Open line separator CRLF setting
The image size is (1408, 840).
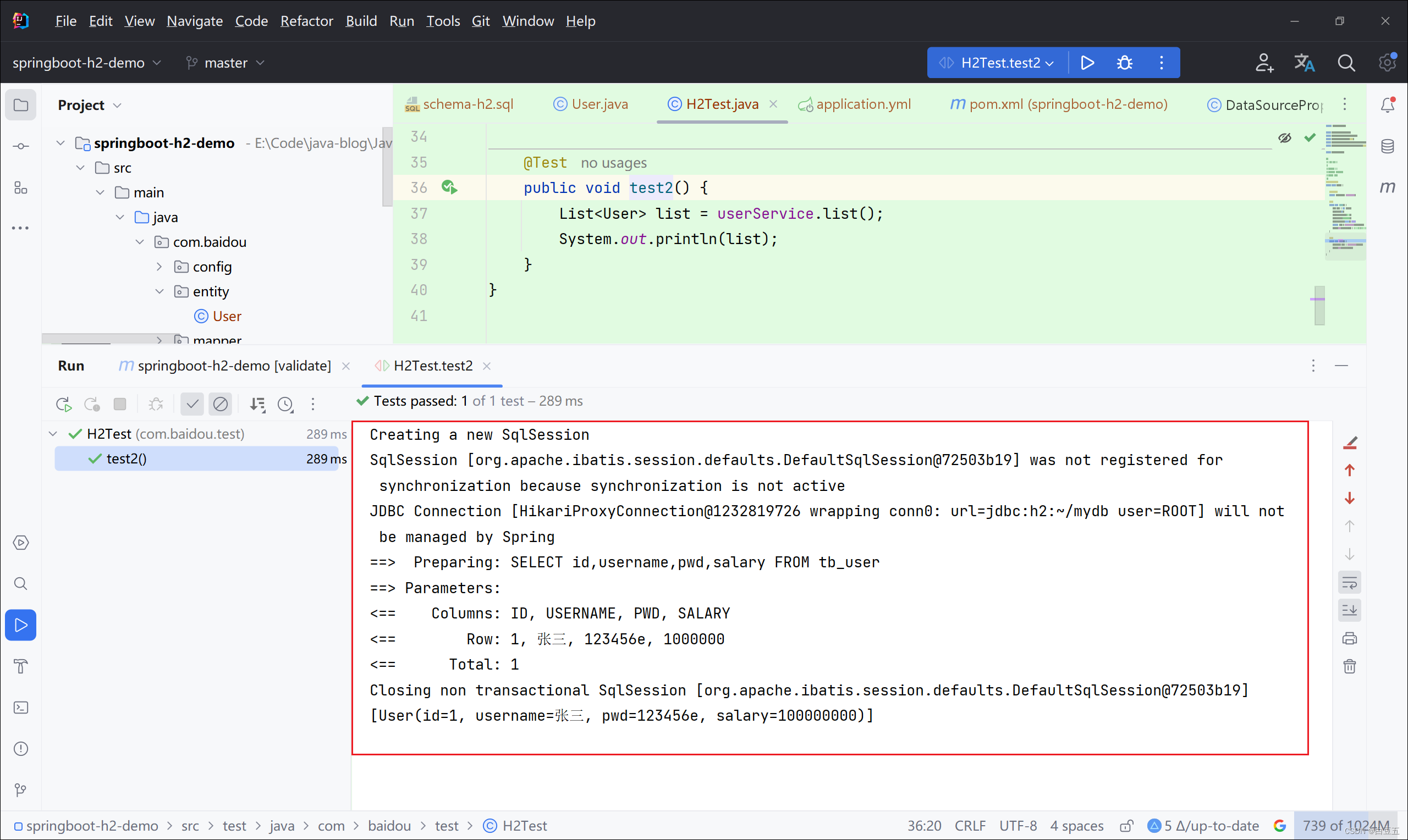970,826
